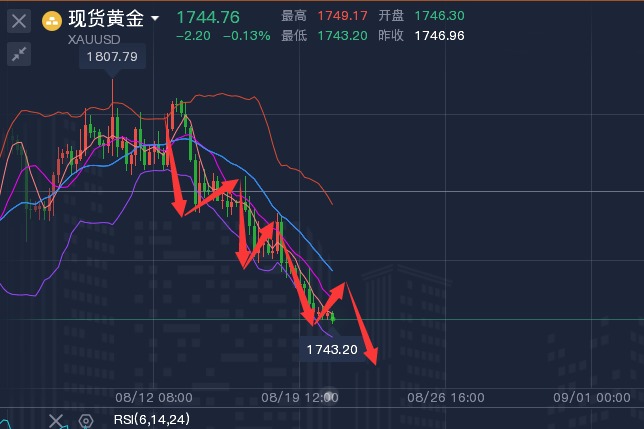
Task: Open the 现货黄金 symbol dropdown arrow
Action: pos(155,20)
